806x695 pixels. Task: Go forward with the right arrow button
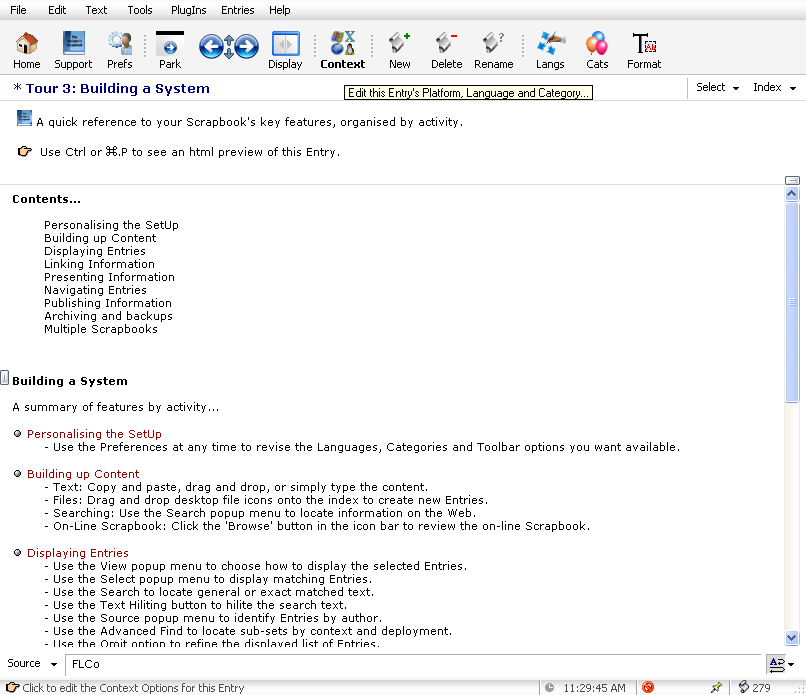click(247, 47)
